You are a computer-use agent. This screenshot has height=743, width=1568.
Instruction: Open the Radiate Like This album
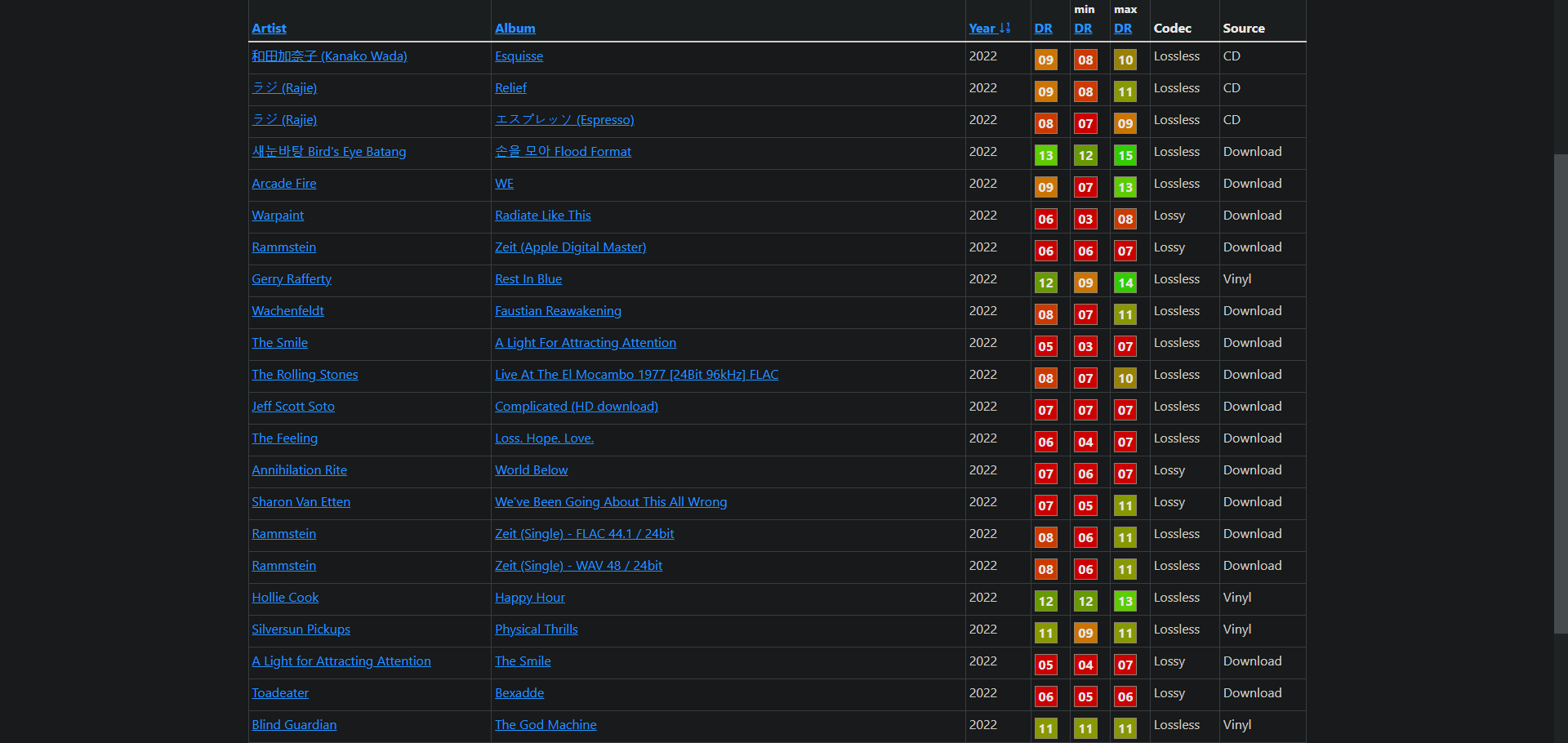(542, 216)
